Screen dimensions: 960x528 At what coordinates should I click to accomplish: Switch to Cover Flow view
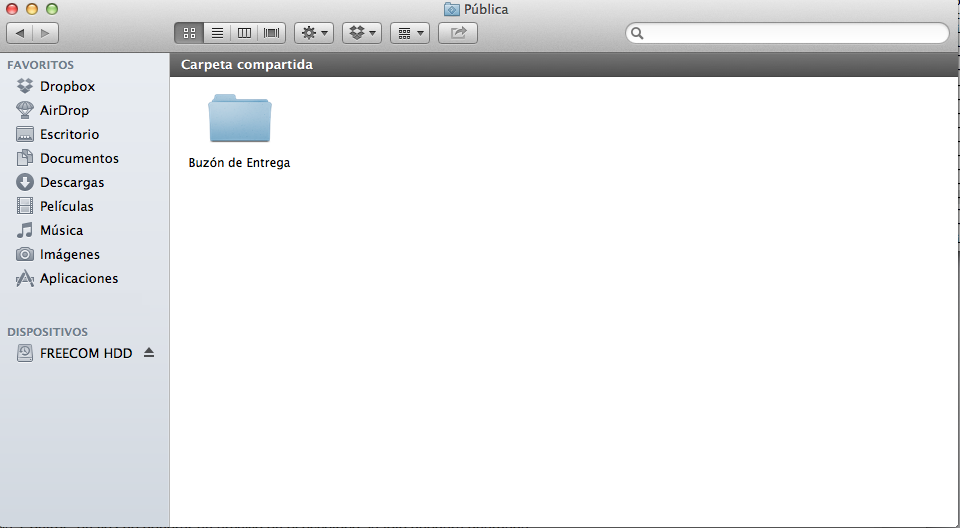coord(271,33)
